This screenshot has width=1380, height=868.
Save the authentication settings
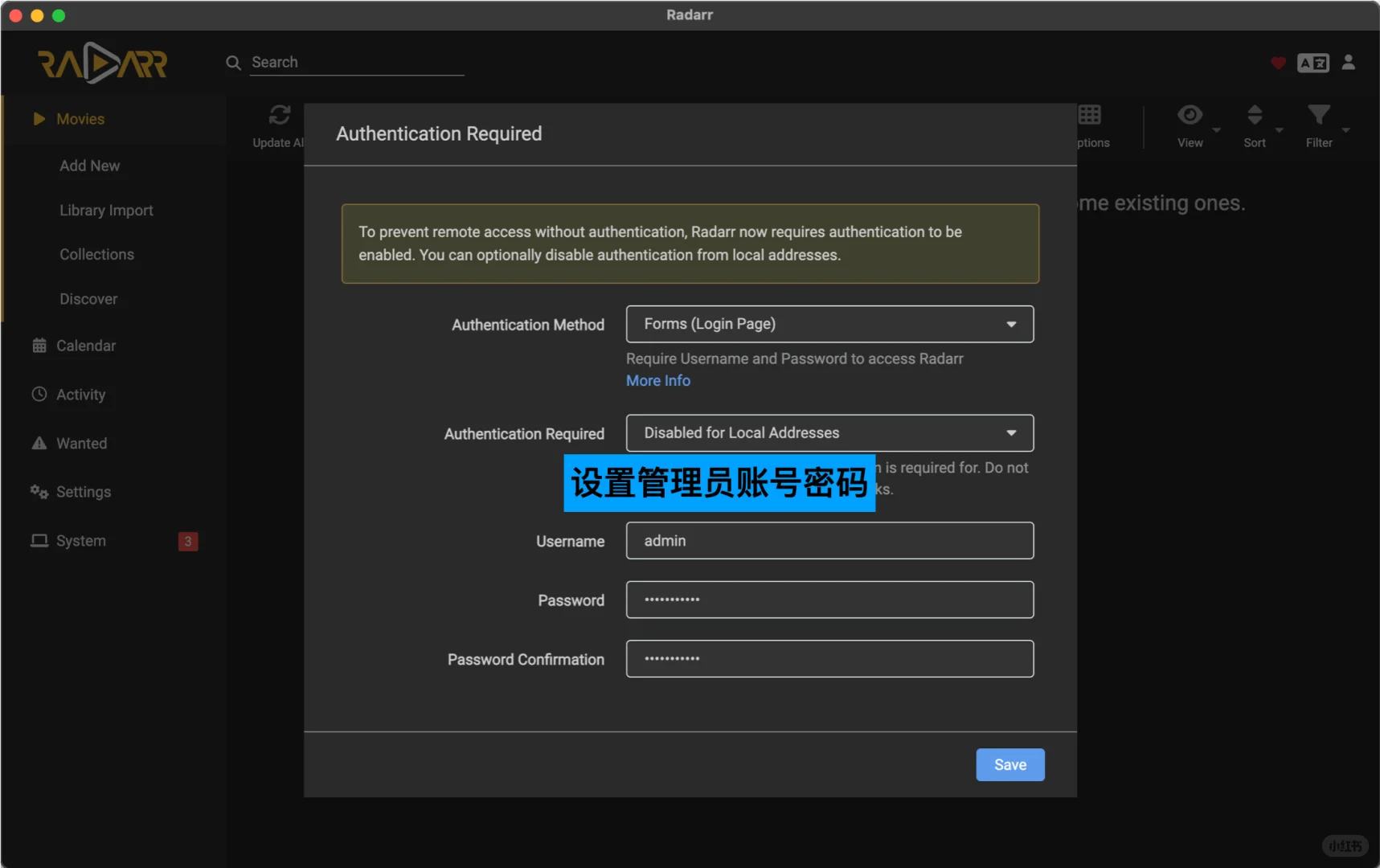click(1010, 765)
